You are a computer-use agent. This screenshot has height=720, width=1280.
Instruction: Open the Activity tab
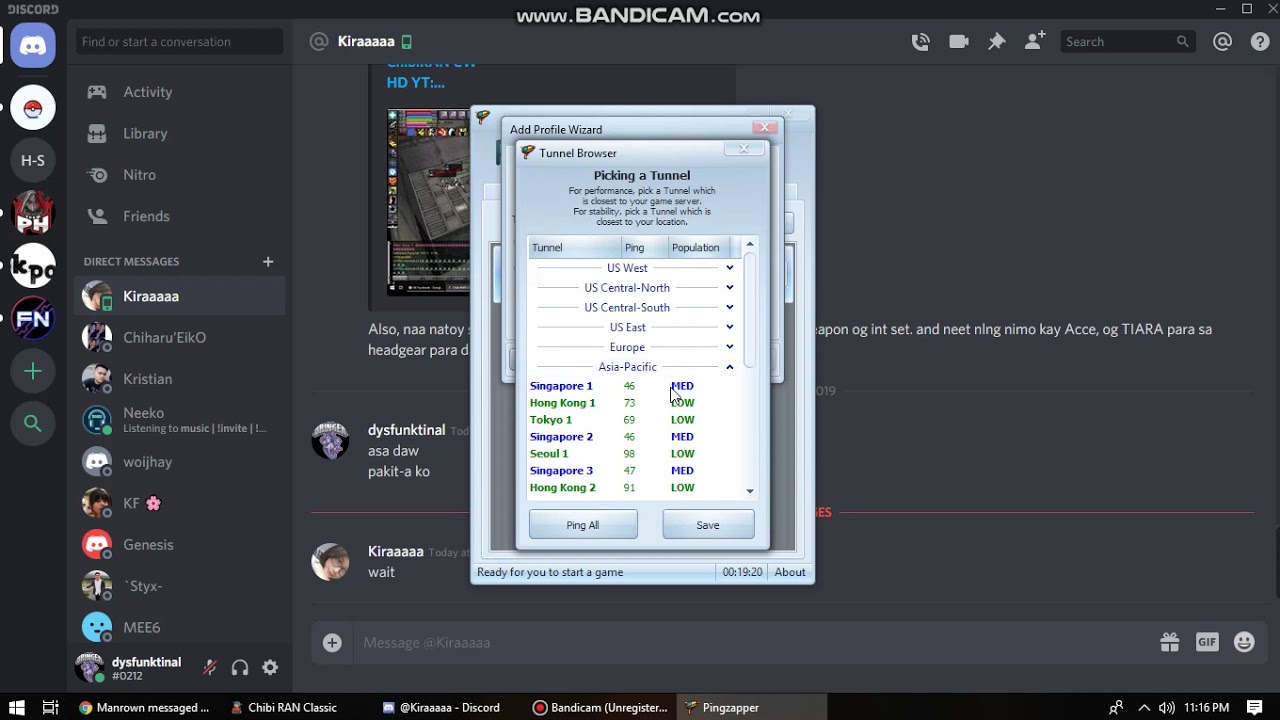[x=180, y=92]
